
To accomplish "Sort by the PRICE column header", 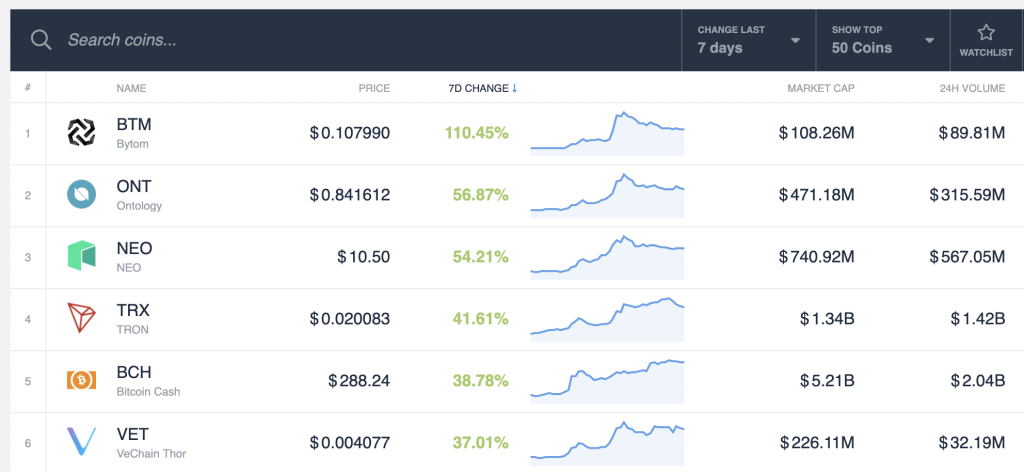I will 374,88.
